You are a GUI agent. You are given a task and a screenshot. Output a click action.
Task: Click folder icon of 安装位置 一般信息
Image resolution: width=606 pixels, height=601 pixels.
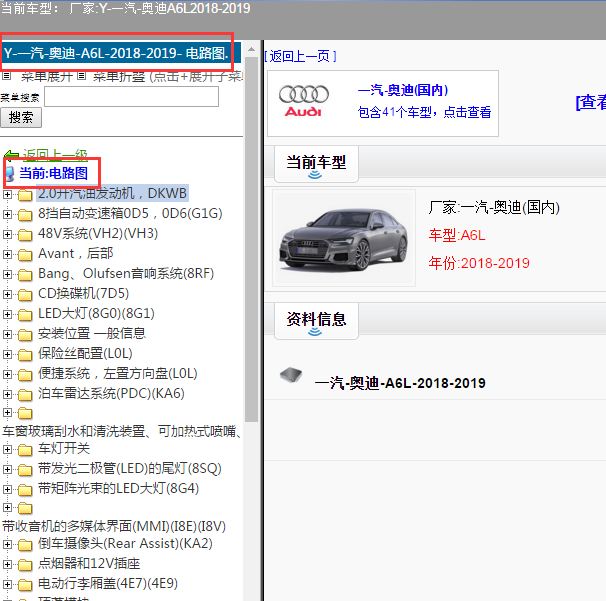pos(25,335)
